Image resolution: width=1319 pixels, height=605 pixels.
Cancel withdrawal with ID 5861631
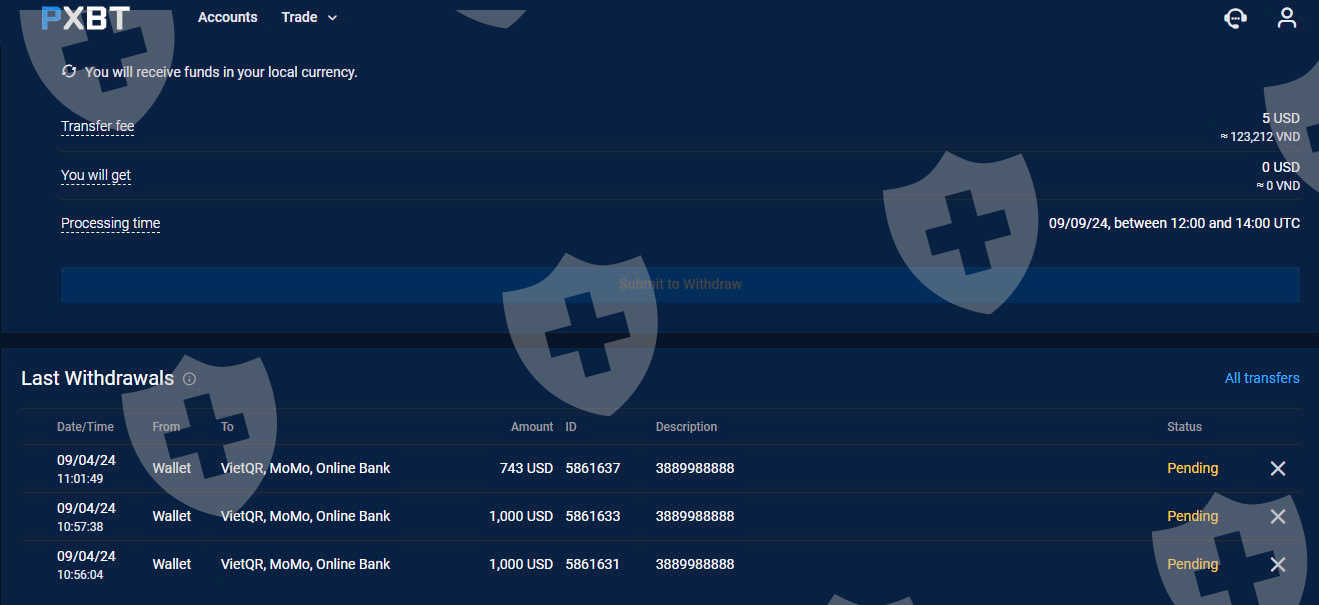[1277, 564]
